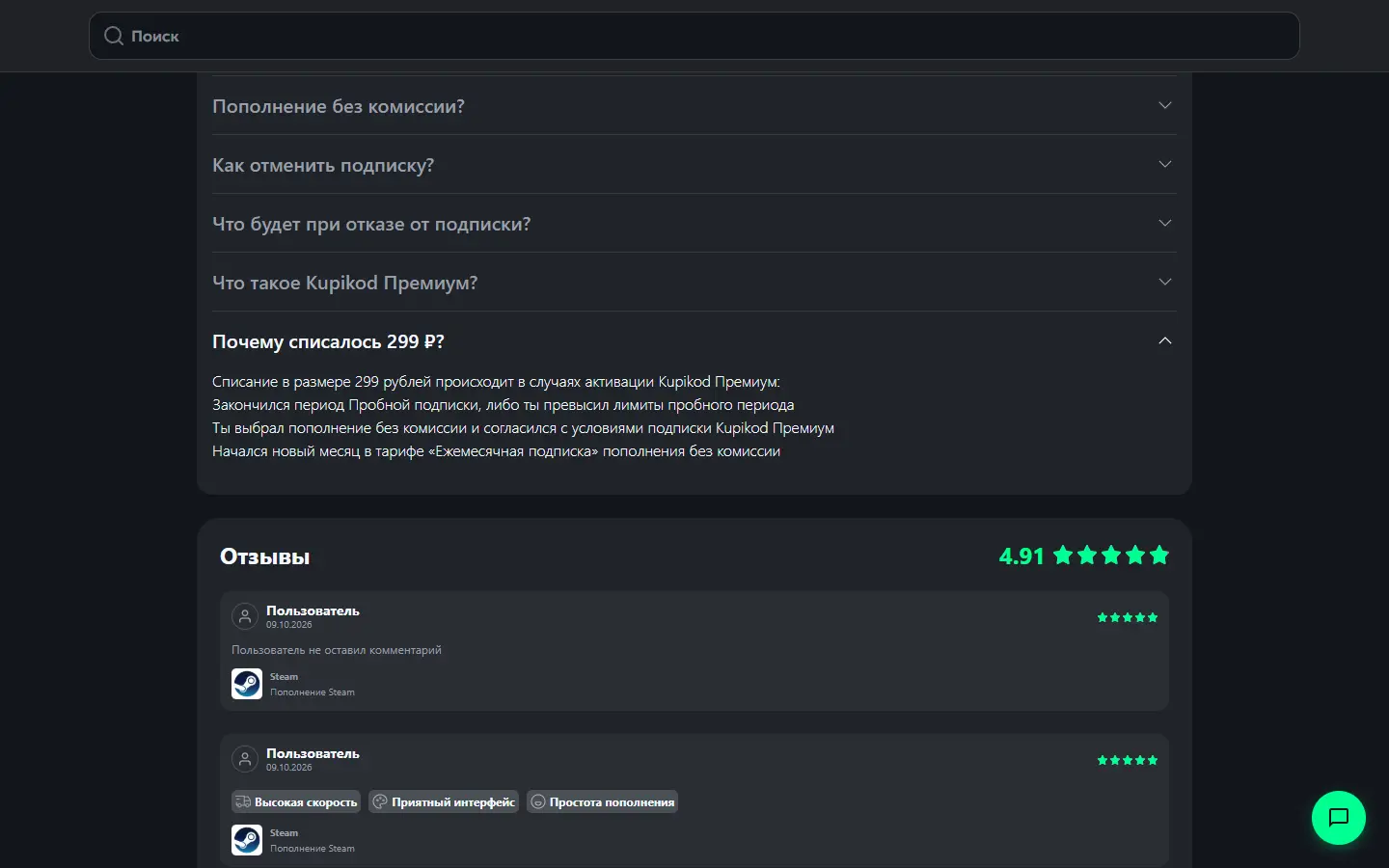Expand 'Пополнение без комиссии?' chevron
The image size is (1389, 868).
coord(1165,105)
